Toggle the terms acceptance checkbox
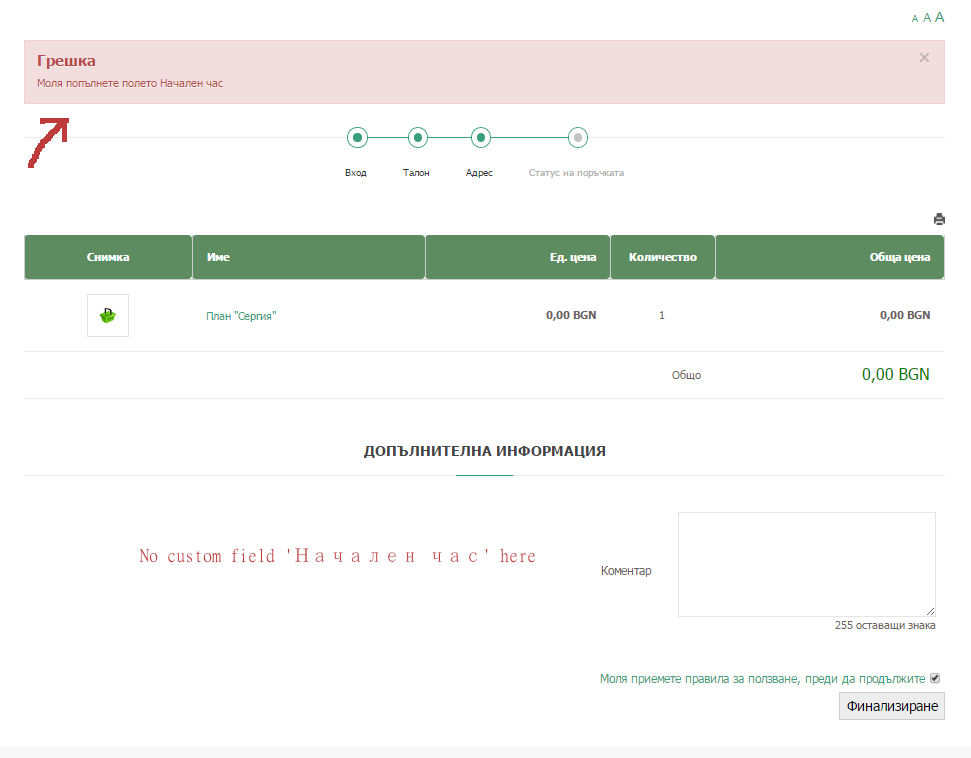 tap(935, 678)
